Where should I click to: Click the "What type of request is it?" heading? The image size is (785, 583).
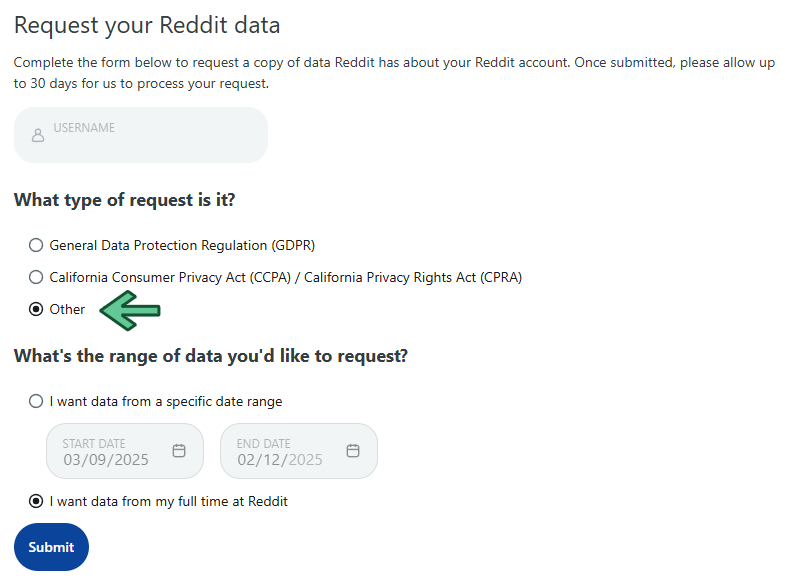click(x=125, y=200)
